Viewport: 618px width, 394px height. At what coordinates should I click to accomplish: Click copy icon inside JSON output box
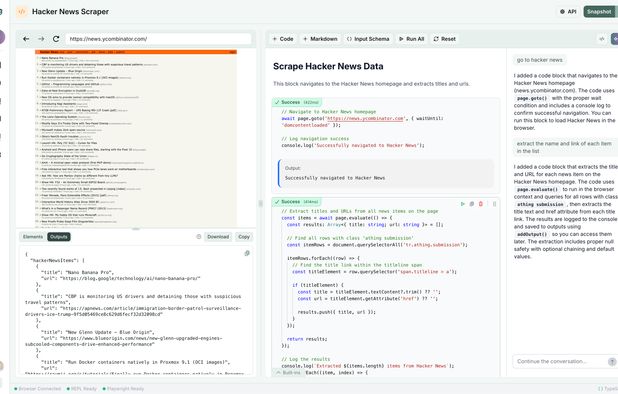tap(247, 253)
